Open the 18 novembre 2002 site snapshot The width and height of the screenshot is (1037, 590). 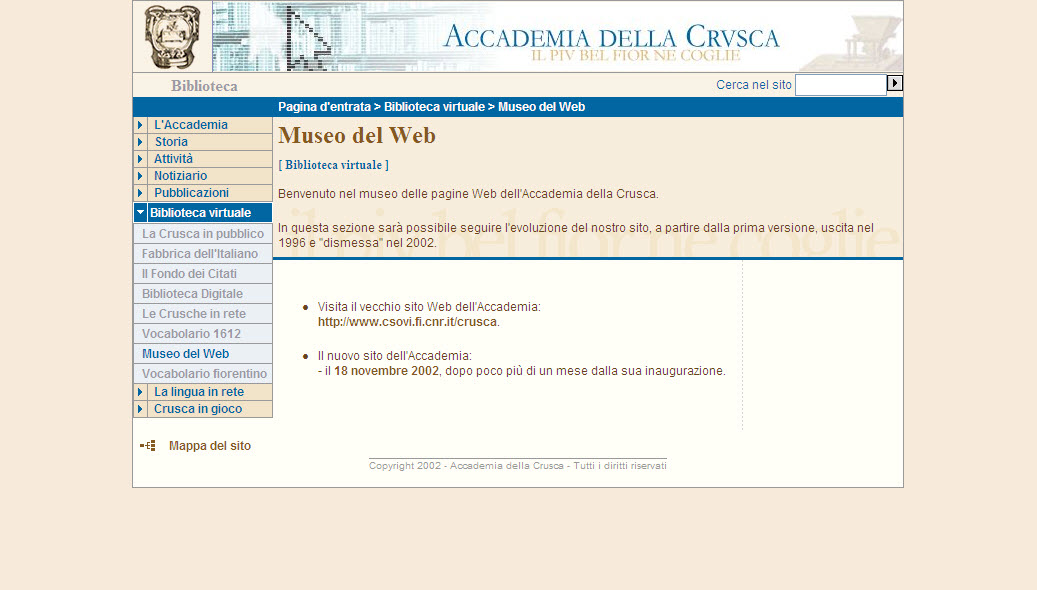tap(386, 371)
